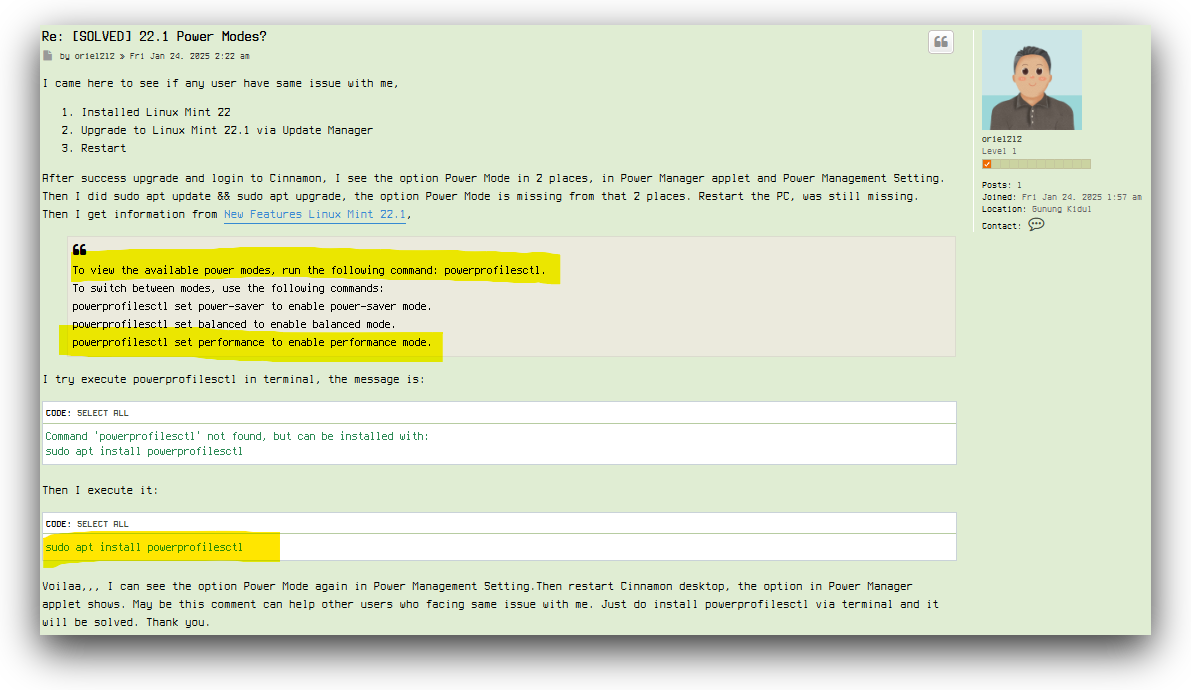Click the 'Joined: Fri Jan 24, 2025' profile entry
1191x690 pixels.
click(x=1061, y=197)
